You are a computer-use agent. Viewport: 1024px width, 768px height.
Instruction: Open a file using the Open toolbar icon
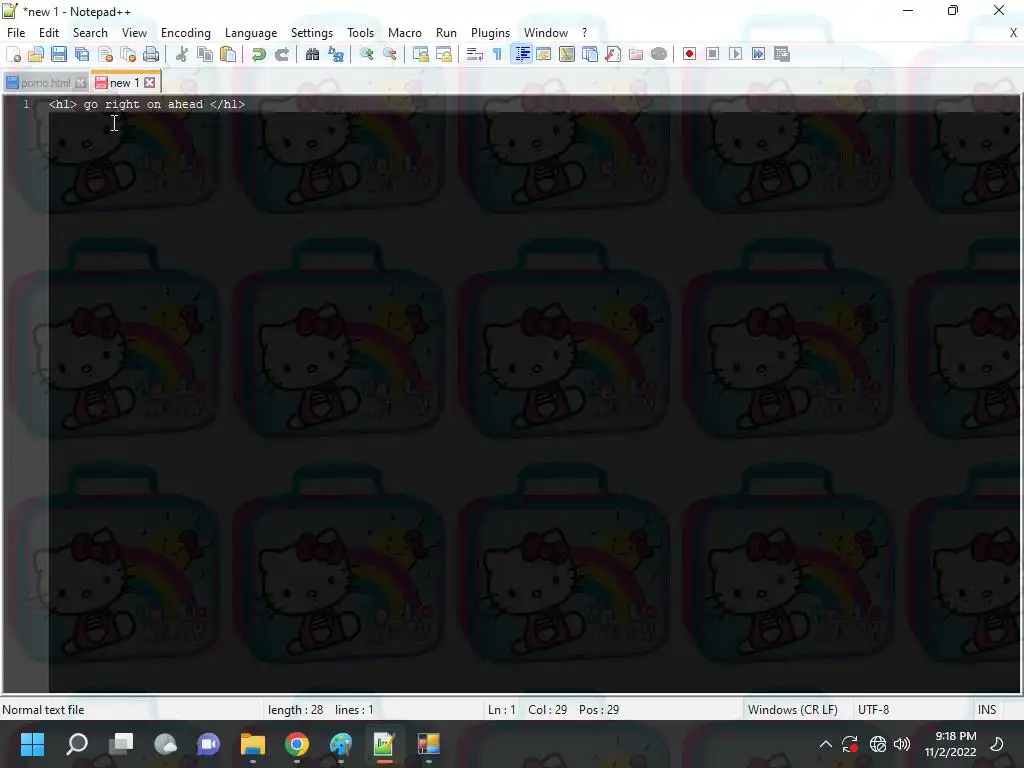(36, 54)
